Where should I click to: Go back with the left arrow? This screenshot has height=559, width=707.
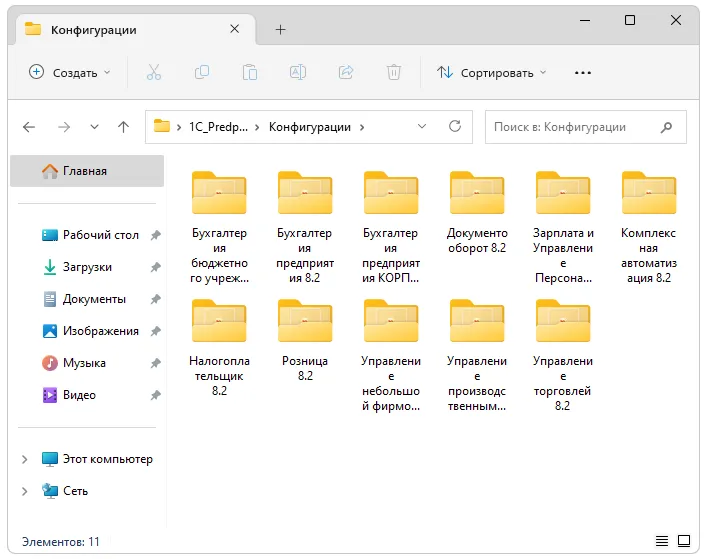(29, 127)
